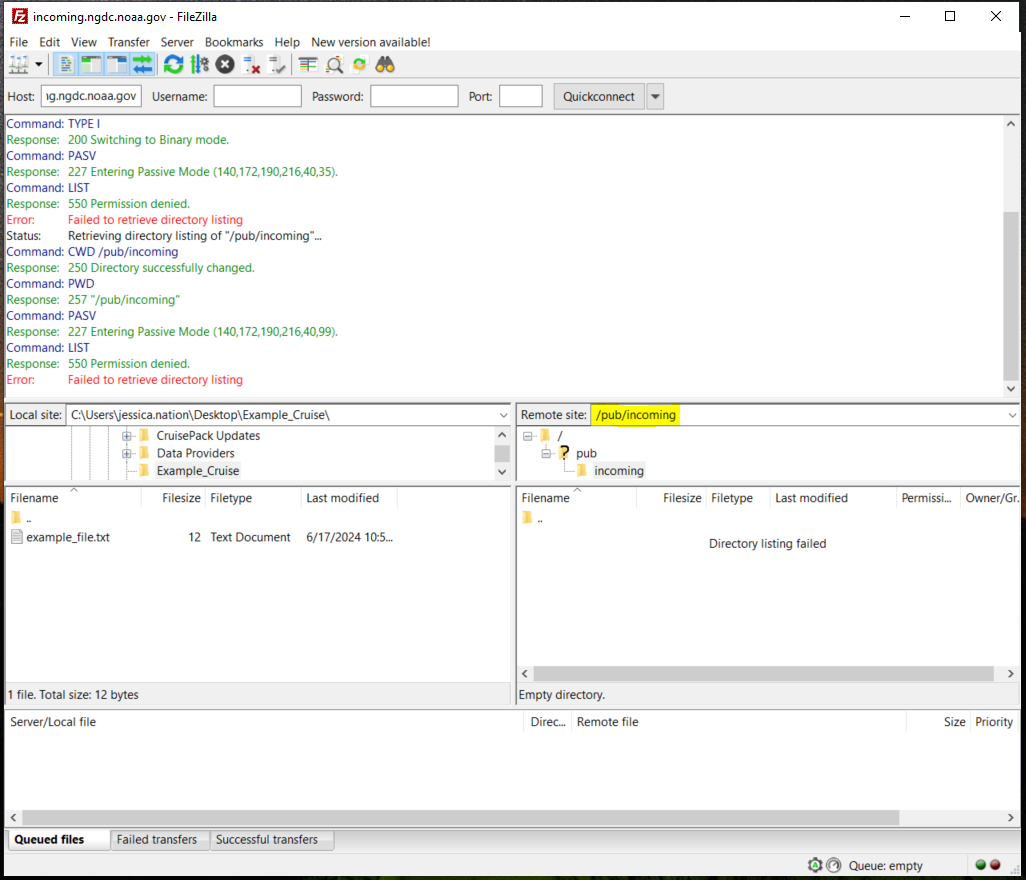The height and width of the screenshot is (880, 1026).
Task: Toggle synchronized browsing icon
Action: pyautogui.click(x=360, y=65)
